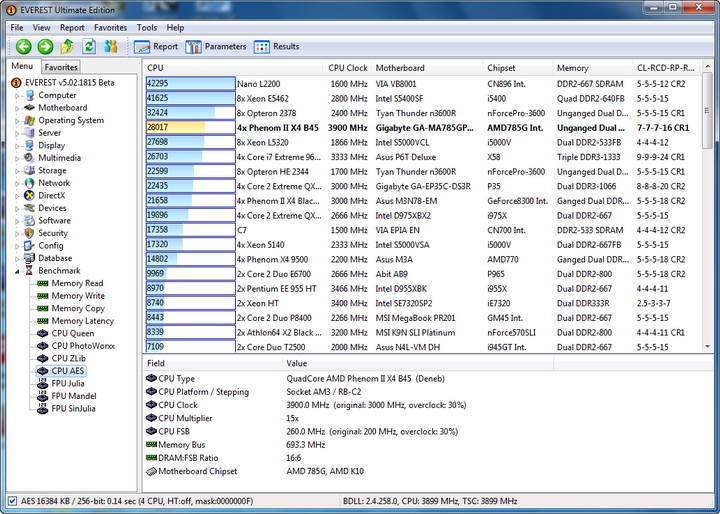Image resolution: width=720 pixels, height=514 pixels.
Task: Click the results list vertical scrollbar thumb
Action: [707, 112]
